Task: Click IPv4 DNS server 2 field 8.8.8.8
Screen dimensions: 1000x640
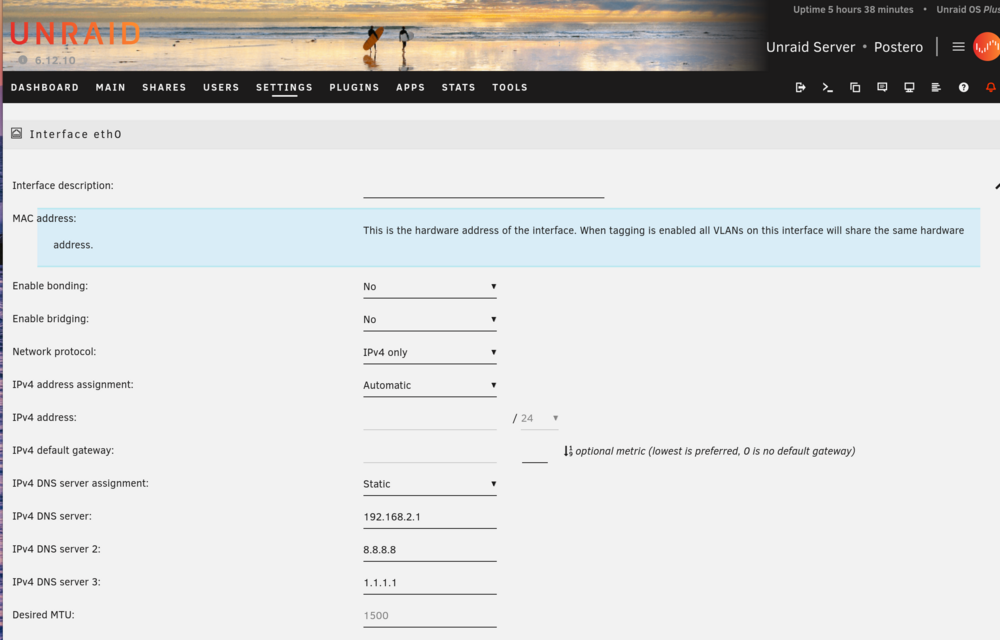Action: coord(430,550)
